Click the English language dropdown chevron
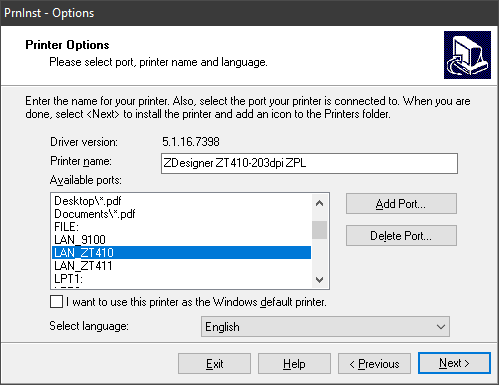This screenshot has width=499, height=385. [x=441, y=327]
